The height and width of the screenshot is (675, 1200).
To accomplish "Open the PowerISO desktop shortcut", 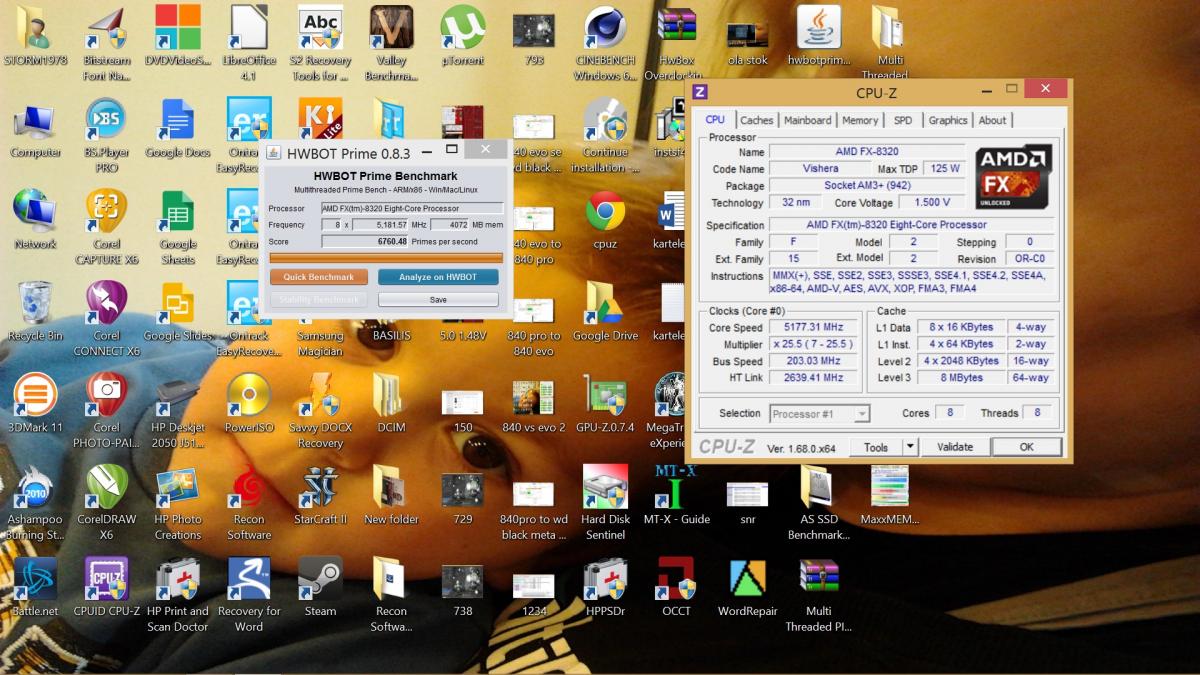I will pos(249,403).
